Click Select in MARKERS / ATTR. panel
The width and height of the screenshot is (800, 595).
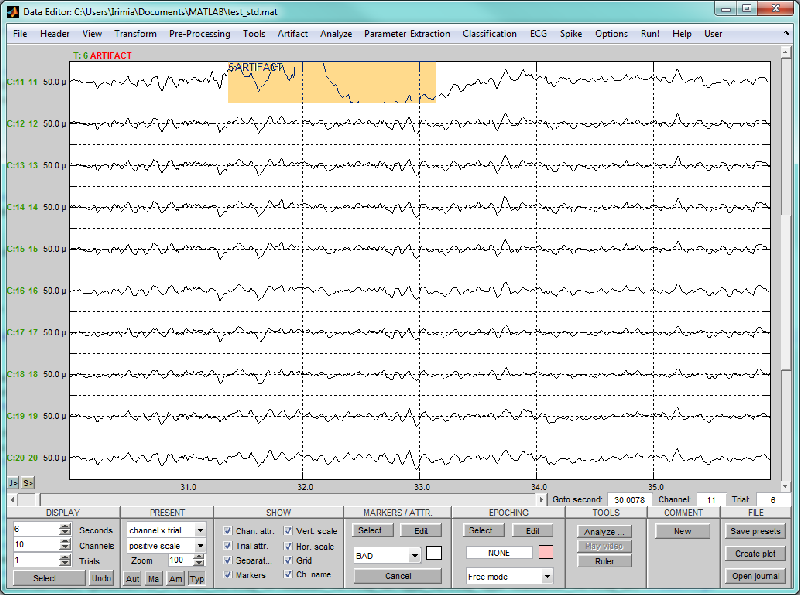pyautogui.click(x=372, y=531)
